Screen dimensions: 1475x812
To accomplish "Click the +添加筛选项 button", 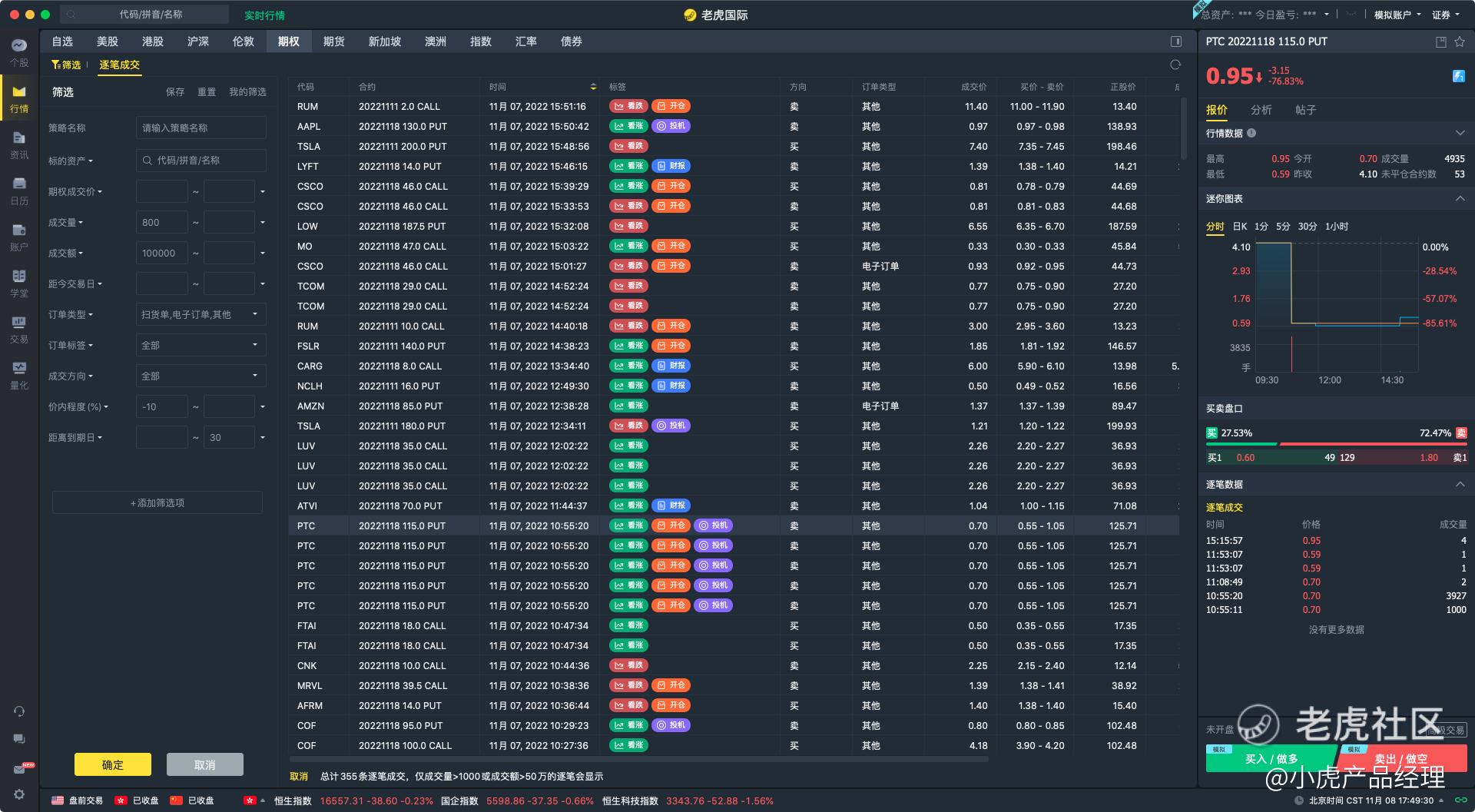I will coord(157,502).
